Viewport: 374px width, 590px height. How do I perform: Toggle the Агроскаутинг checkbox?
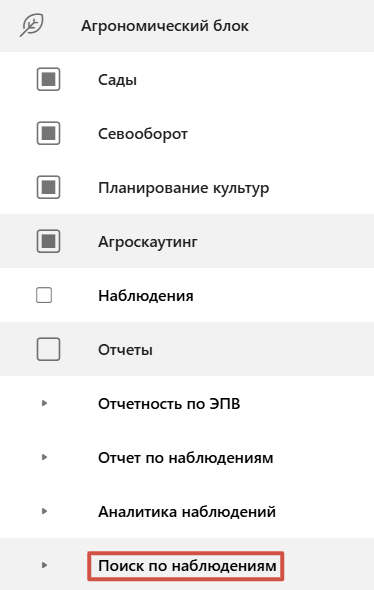48,241
